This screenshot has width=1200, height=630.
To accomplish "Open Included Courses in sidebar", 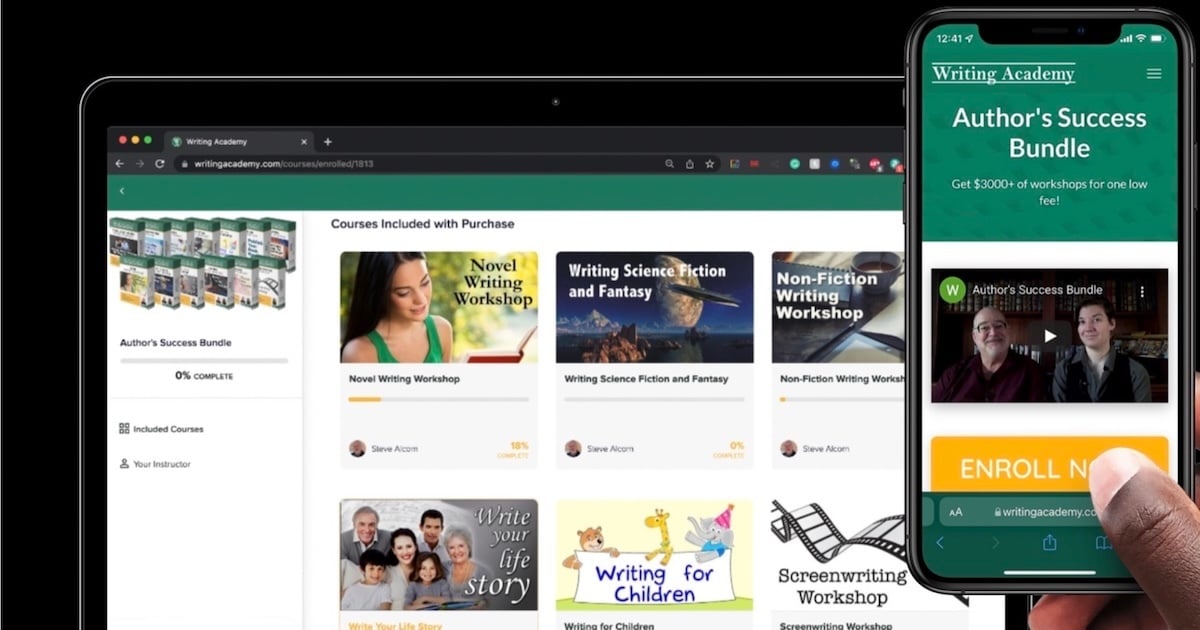I will 161,429.
